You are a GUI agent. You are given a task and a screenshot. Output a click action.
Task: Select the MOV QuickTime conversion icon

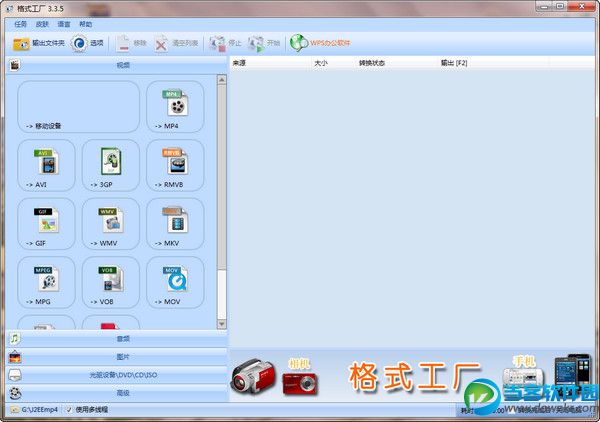tap(175, 282)
